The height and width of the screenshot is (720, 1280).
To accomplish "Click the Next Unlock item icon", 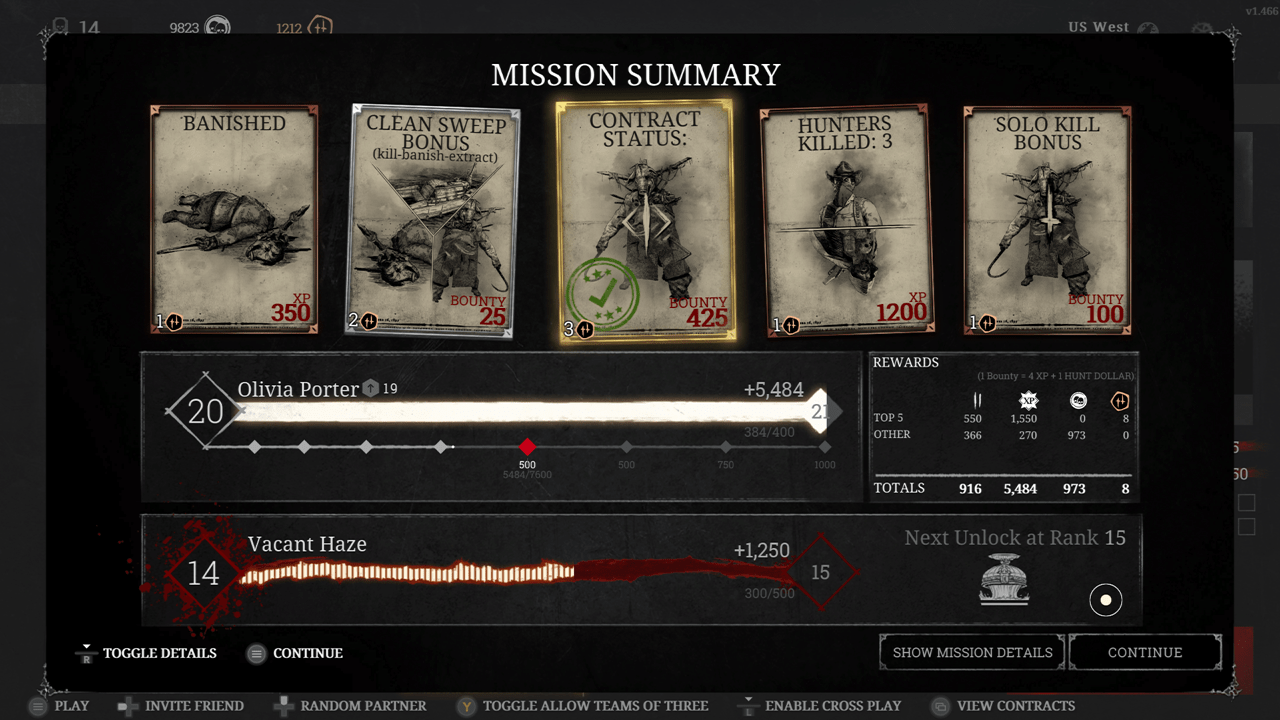I will pyautogui.click(x=1004, y=579).
